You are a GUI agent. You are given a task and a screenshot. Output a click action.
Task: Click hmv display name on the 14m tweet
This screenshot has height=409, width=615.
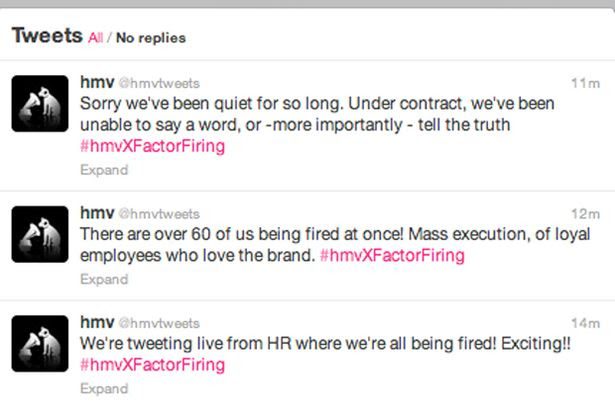(x=97, y=322)
